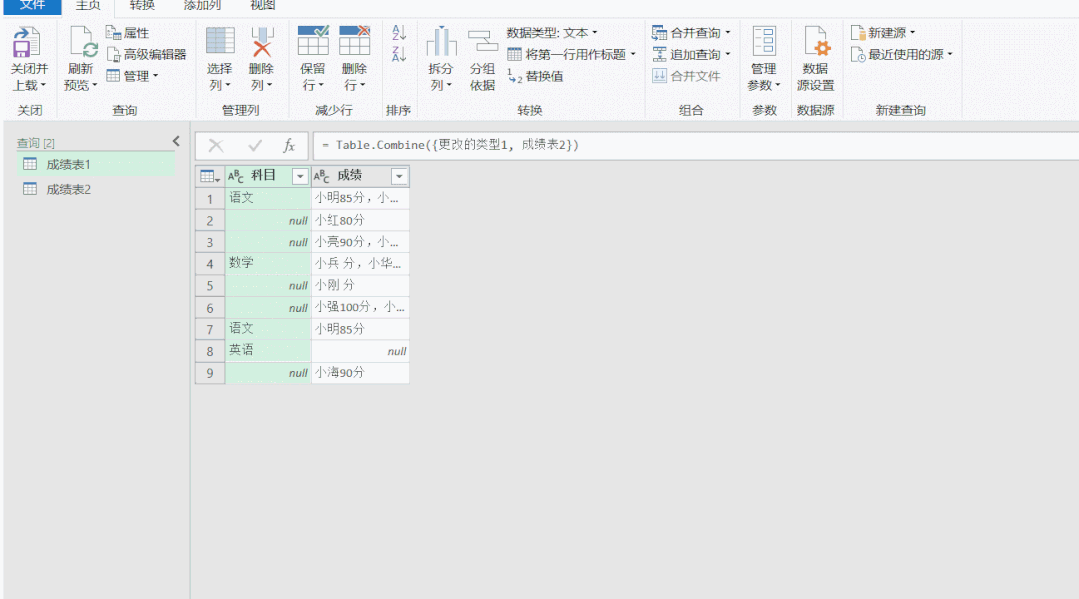Click Replace Values (替换值)
The width and height of the screenshot is (1079, 599).
coord(535,76)
